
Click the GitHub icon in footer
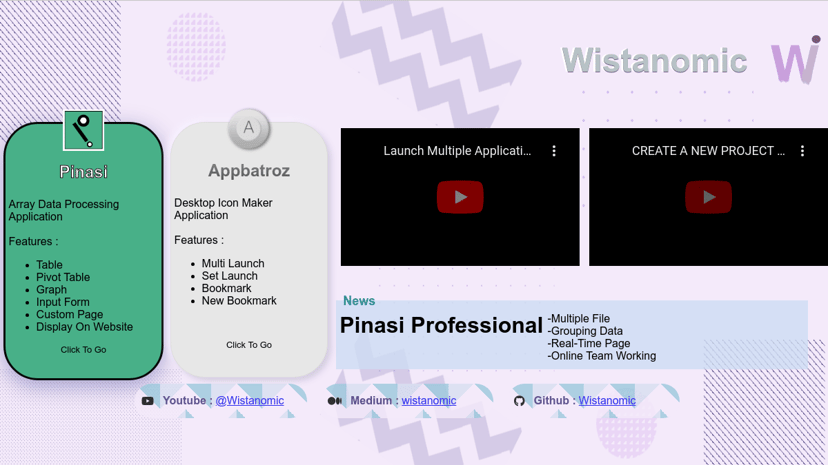519,401
